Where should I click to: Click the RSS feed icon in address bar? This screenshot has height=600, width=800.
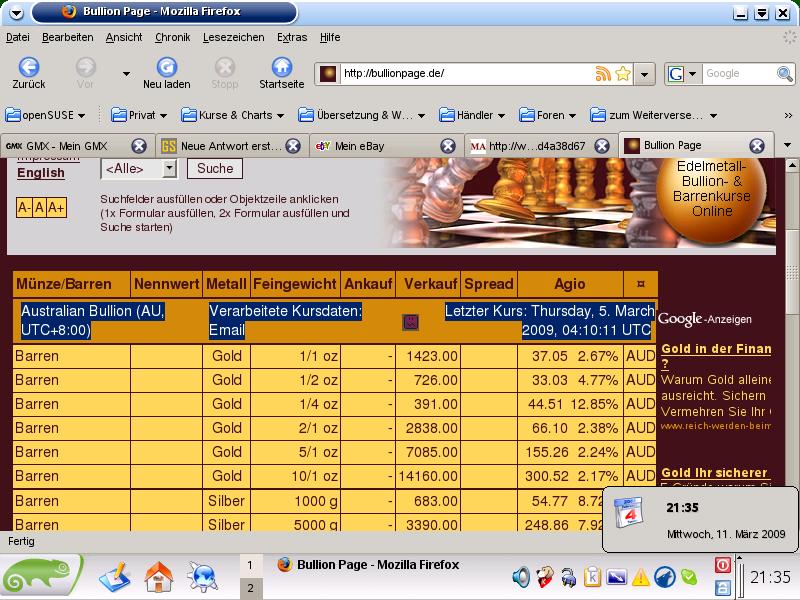click(x=603, y=74)
